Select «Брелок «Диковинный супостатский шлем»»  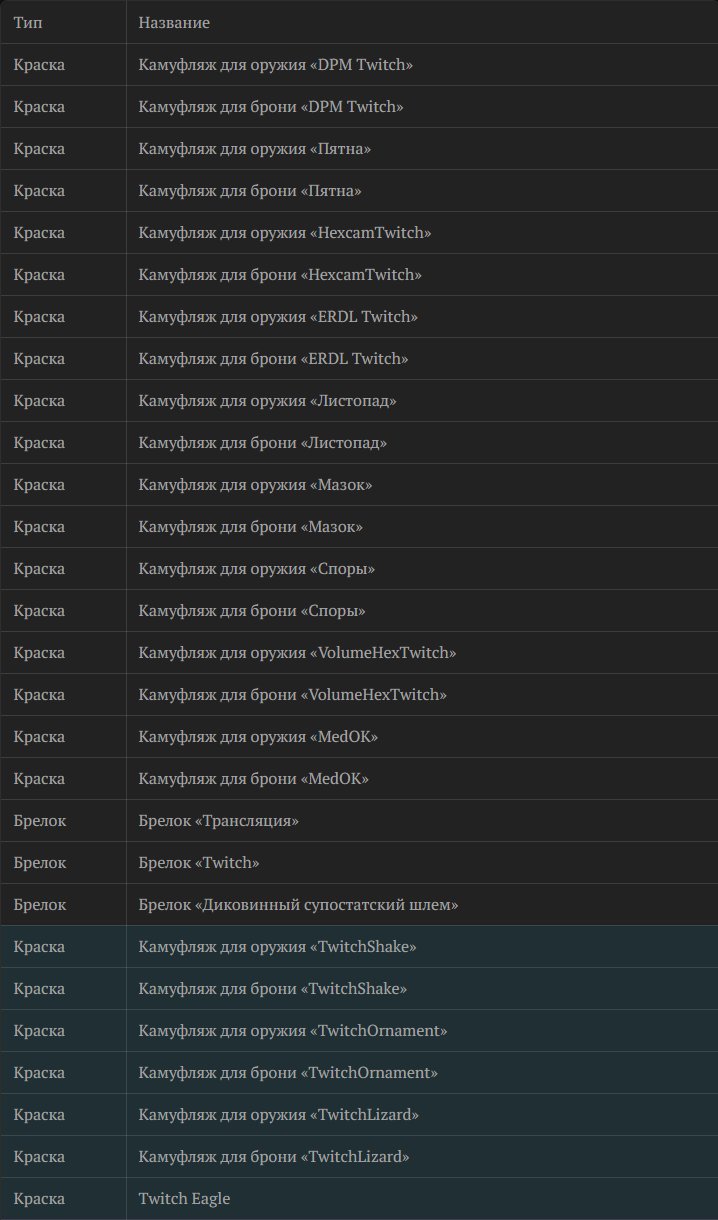point(298,905)
